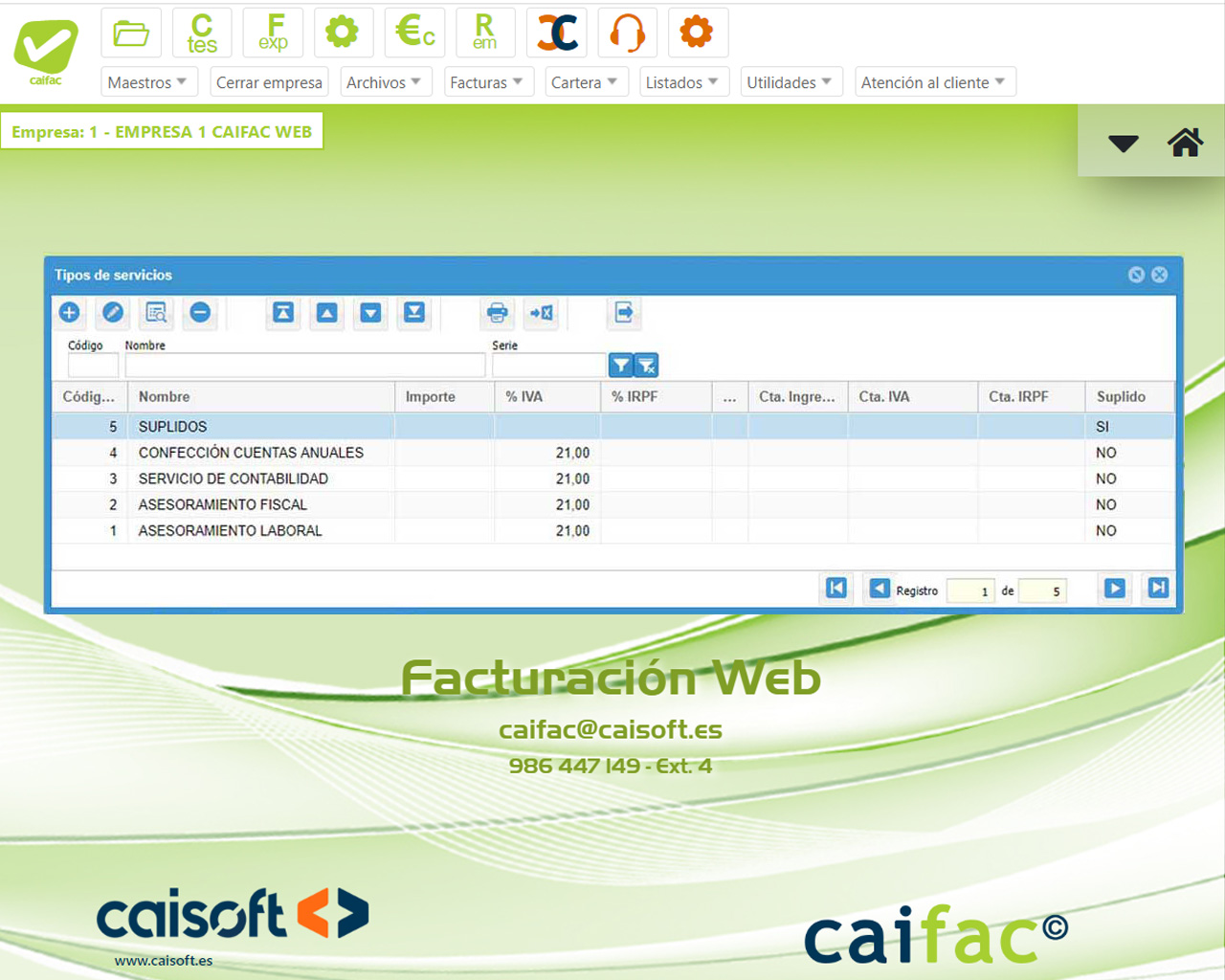Open Atención al cliente menu
1225x980 pixels.
pyautogui.click(x=933, y=82)
